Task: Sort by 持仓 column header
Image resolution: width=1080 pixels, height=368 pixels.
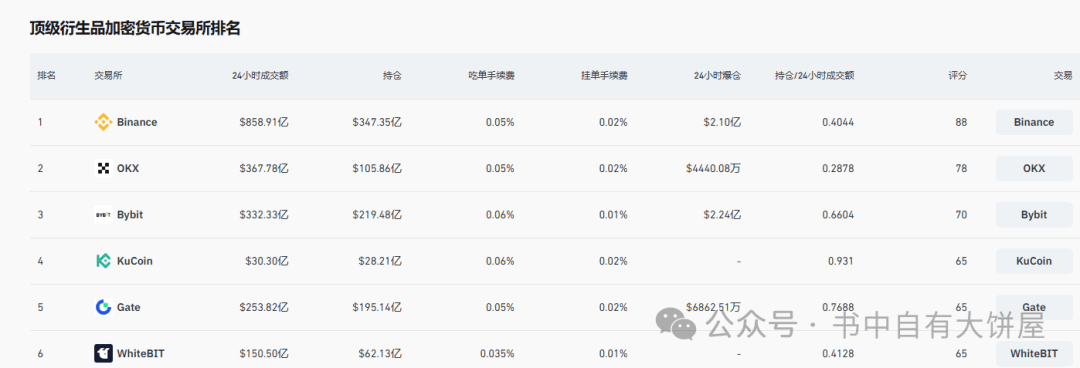Action: point(392,76)
